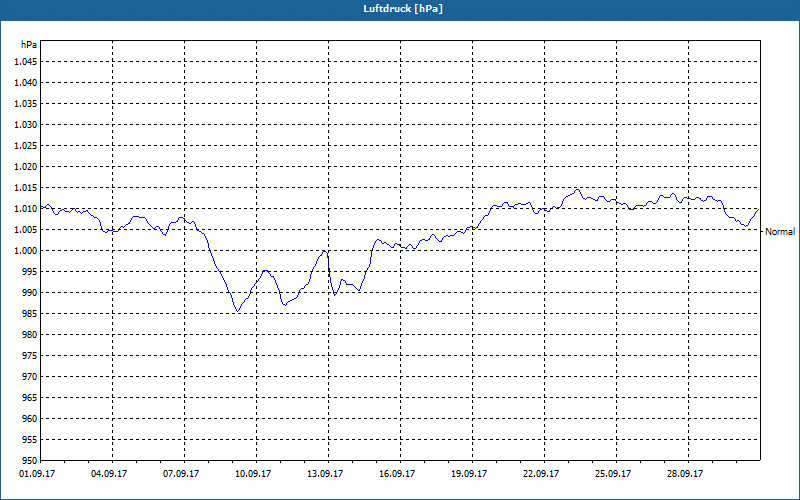Screen dimensions: 800x500
Task: Click the 1.020 pressure label
Action: coord(26,167)
